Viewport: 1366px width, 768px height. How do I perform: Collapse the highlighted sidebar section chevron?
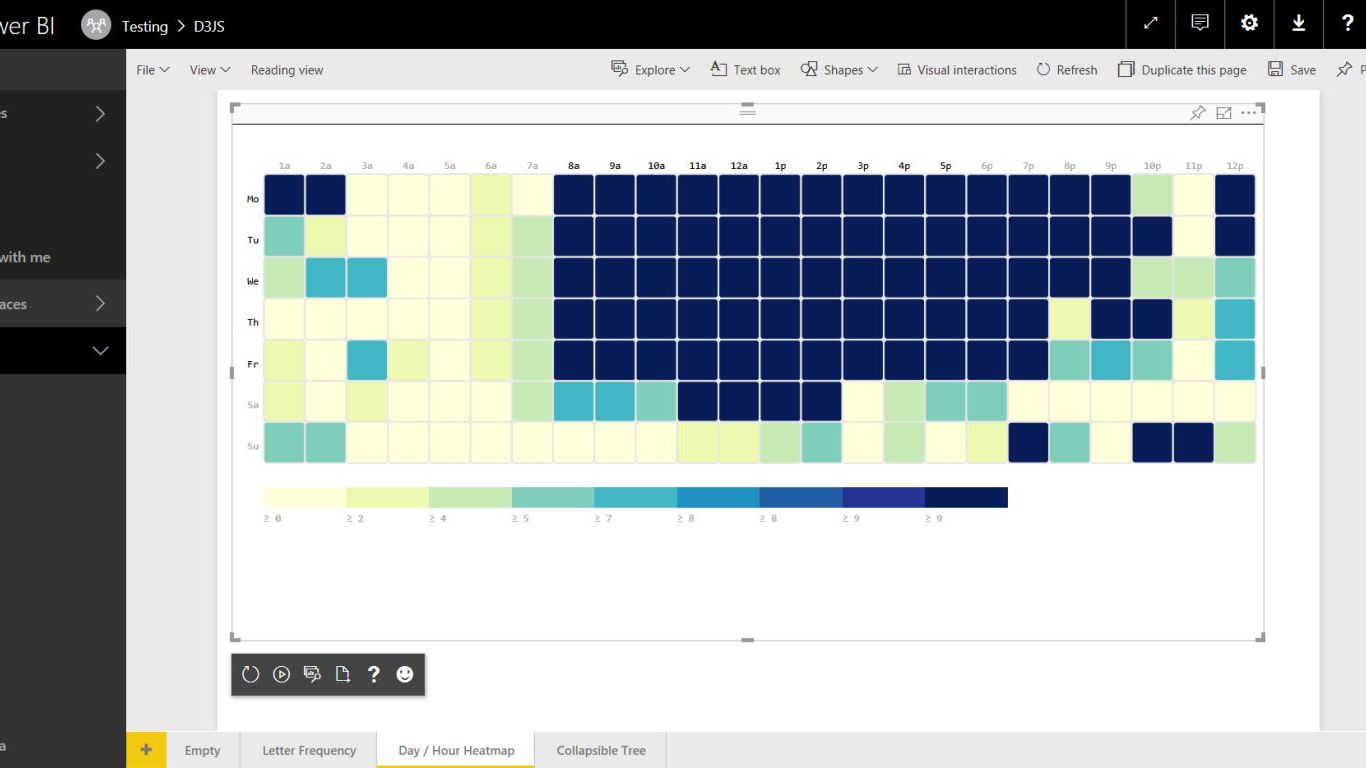pyautogui.click(x=100, y=351)
